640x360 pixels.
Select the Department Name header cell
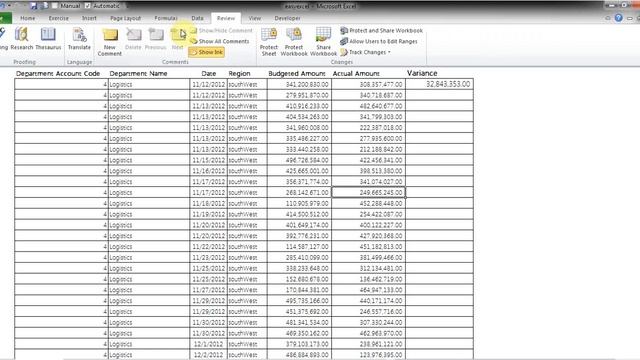[x=149, y=73]
